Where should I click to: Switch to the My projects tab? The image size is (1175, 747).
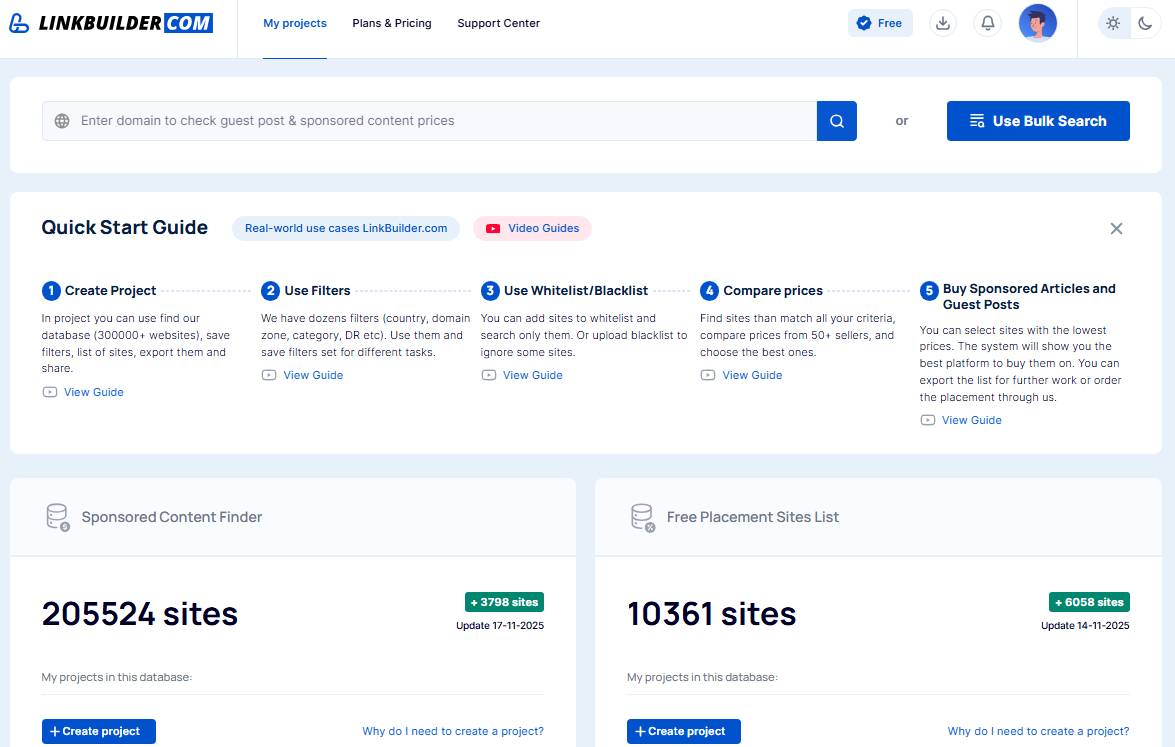(294, 22)
